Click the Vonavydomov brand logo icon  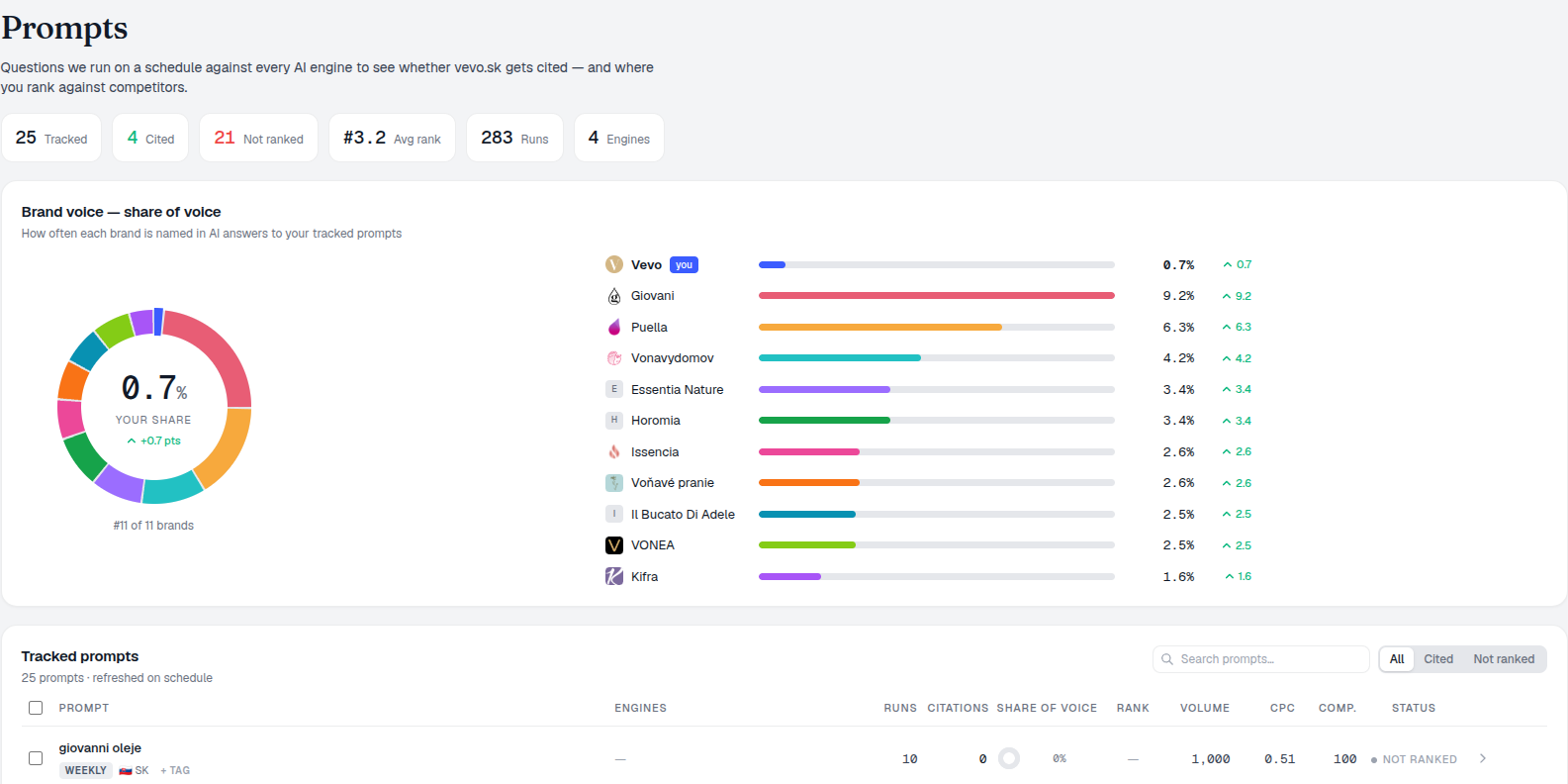[614, 358]
